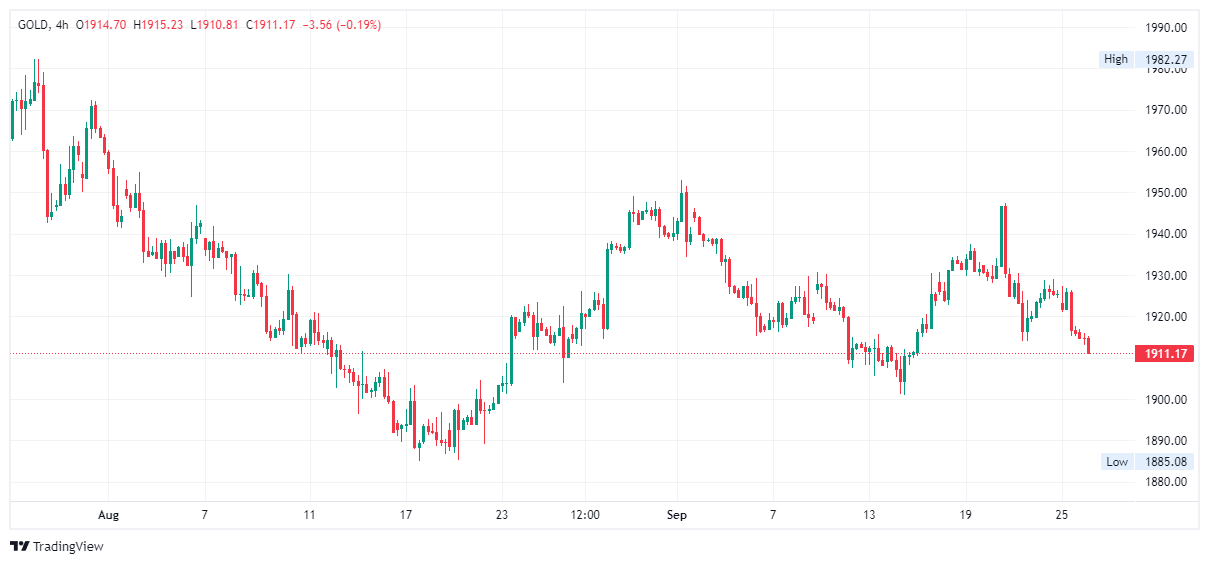Click the 1990.00 label at price axis top

point(1166,27)
